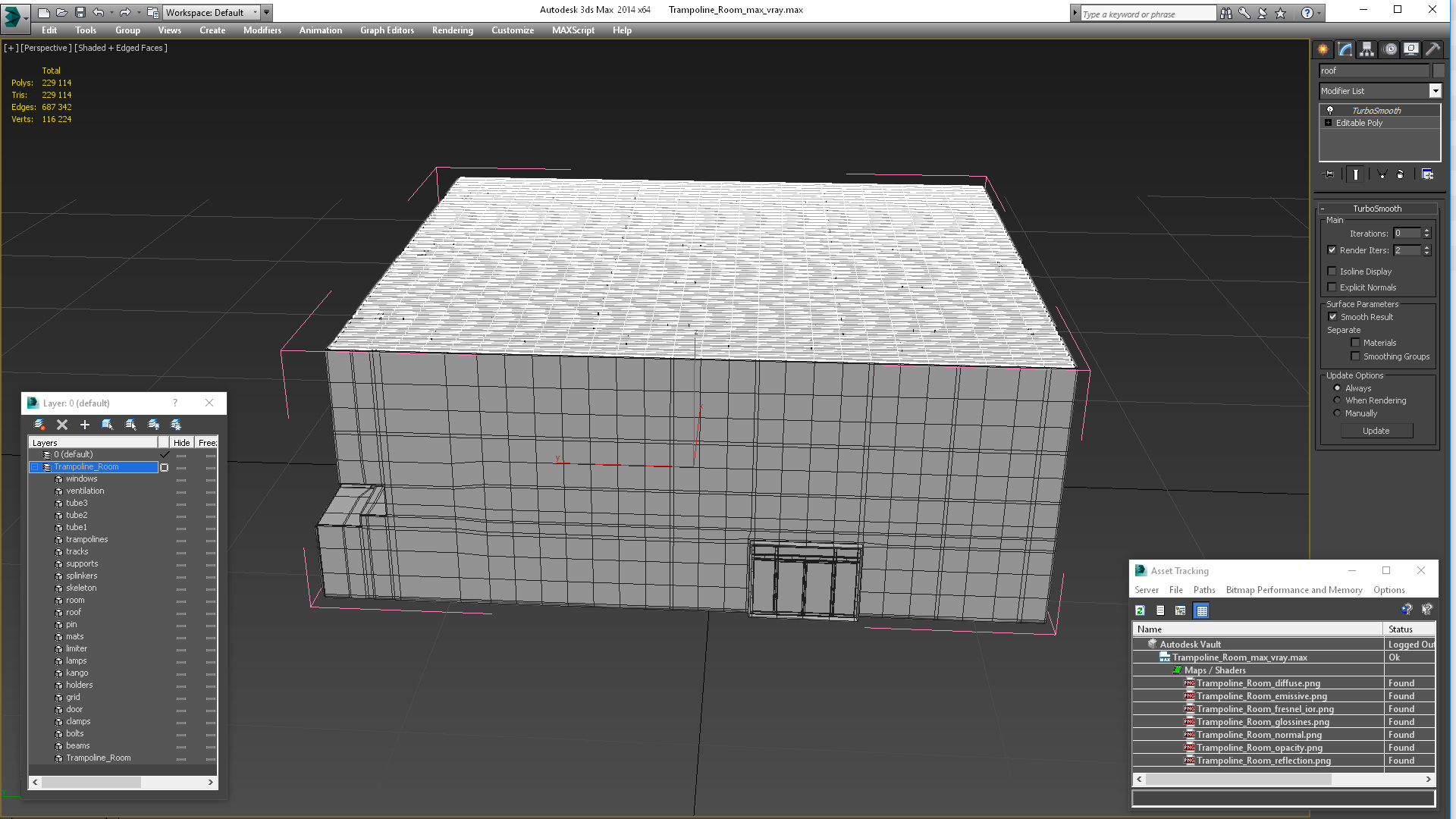Open quick access toolbar customize arrow
This screenshot has height=819, width=1456.
coord(267,12)
